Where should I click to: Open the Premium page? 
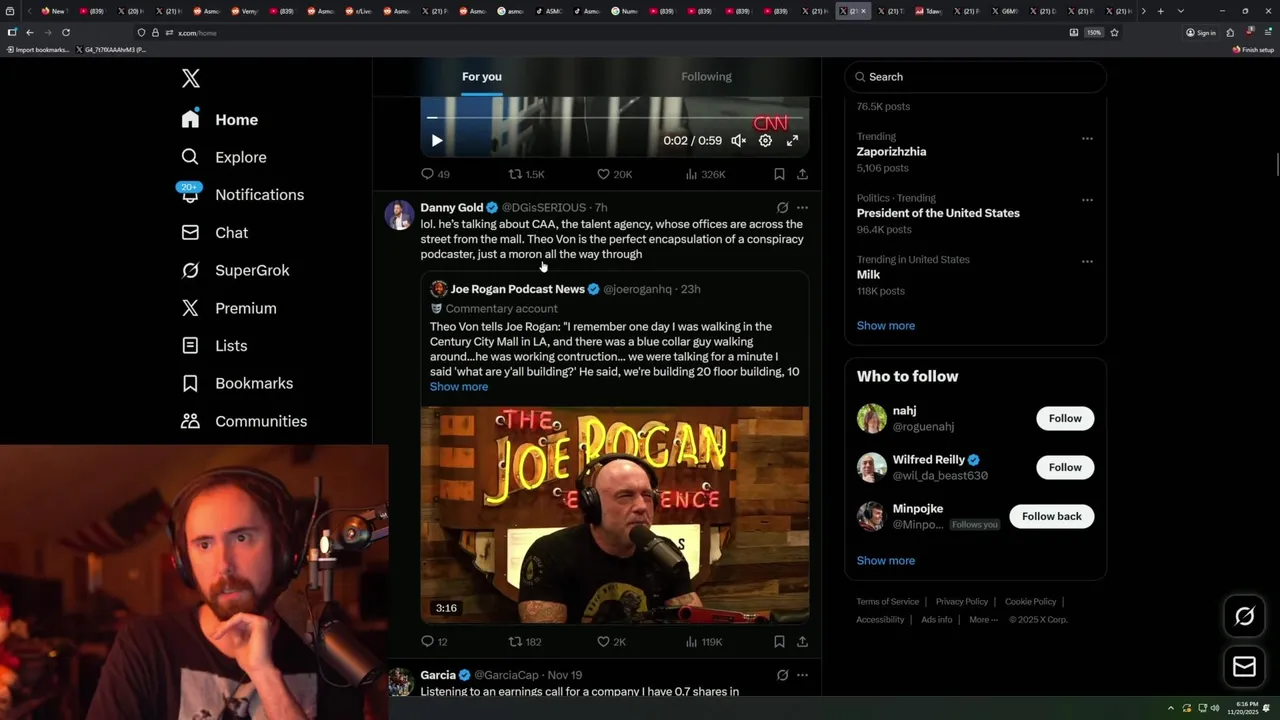click(x=228, y=308)
